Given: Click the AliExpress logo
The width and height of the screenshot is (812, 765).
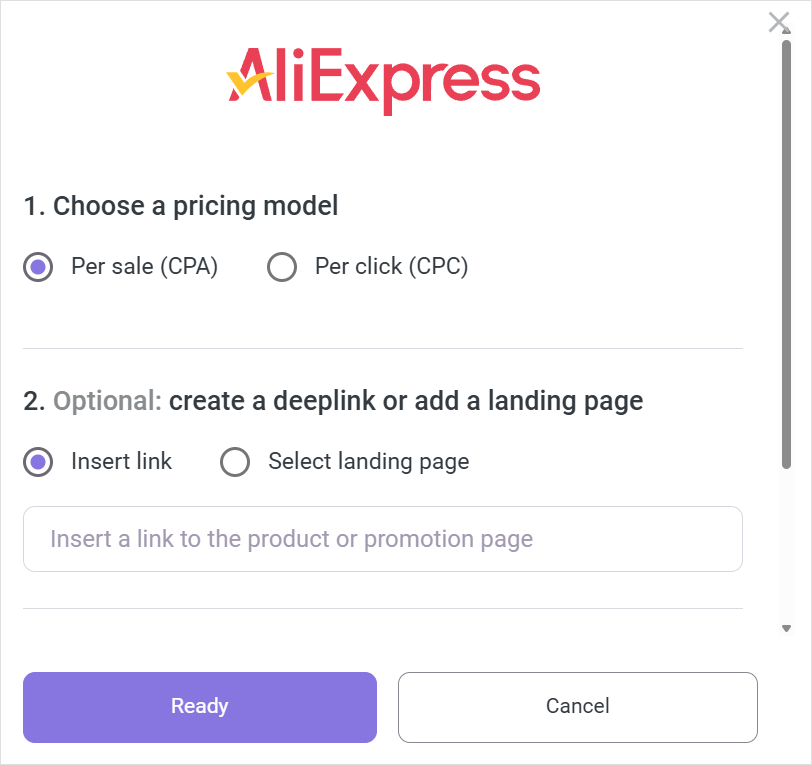Looking at the screenshot, I should click(x=384, y=76).
